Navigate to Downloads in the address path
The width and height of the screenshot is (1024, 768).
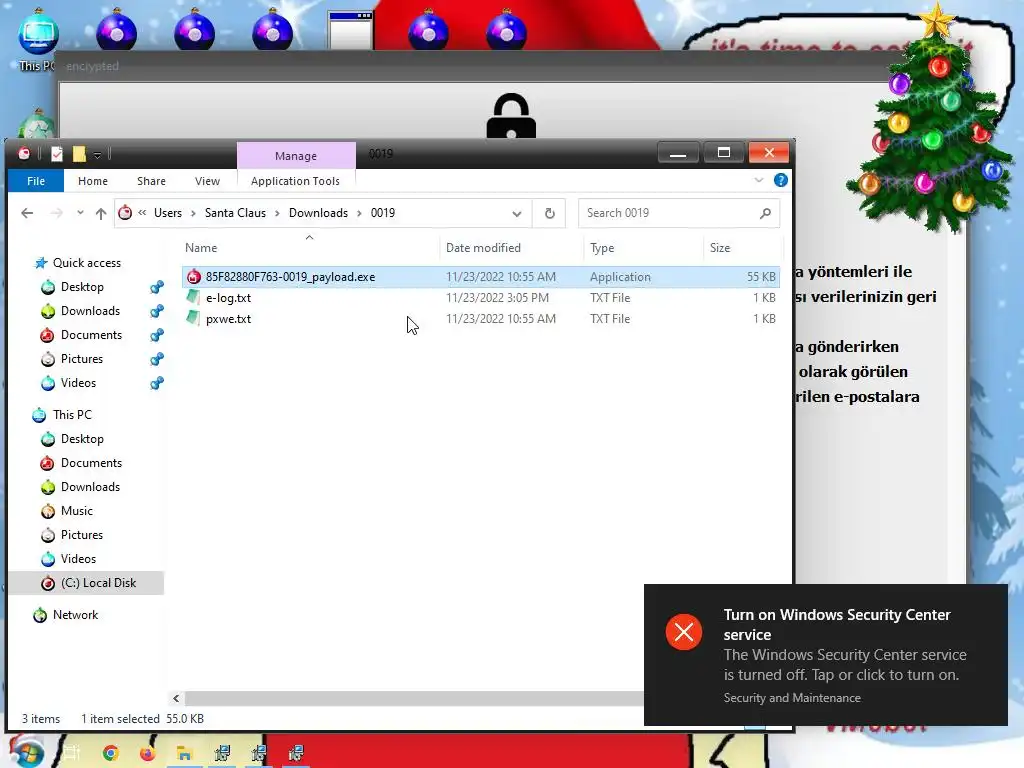pyautogui.click(x=318, y=213)
